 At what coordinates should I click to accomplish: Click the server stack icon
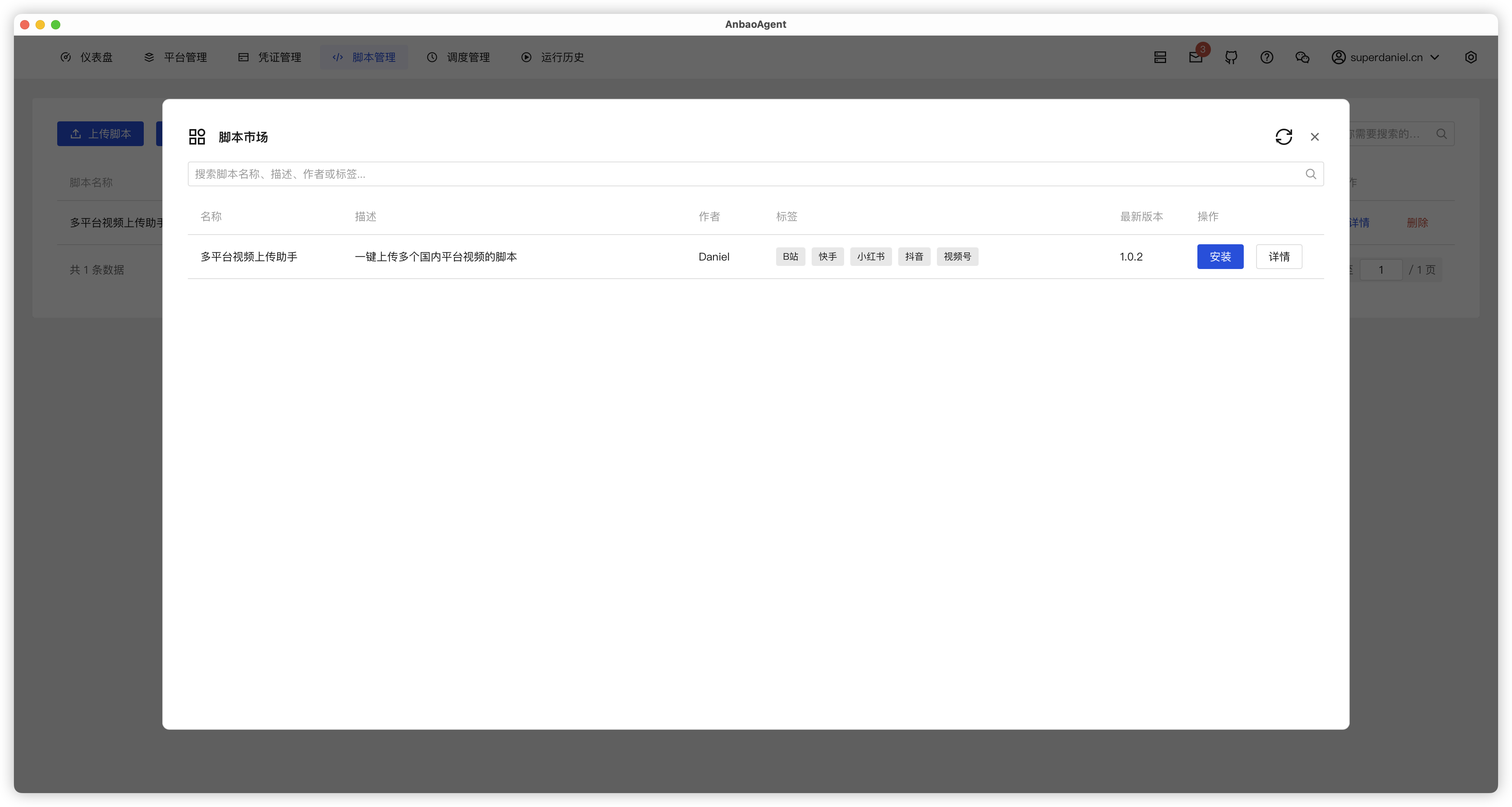pyautogui.click(x=1160, y=57)
